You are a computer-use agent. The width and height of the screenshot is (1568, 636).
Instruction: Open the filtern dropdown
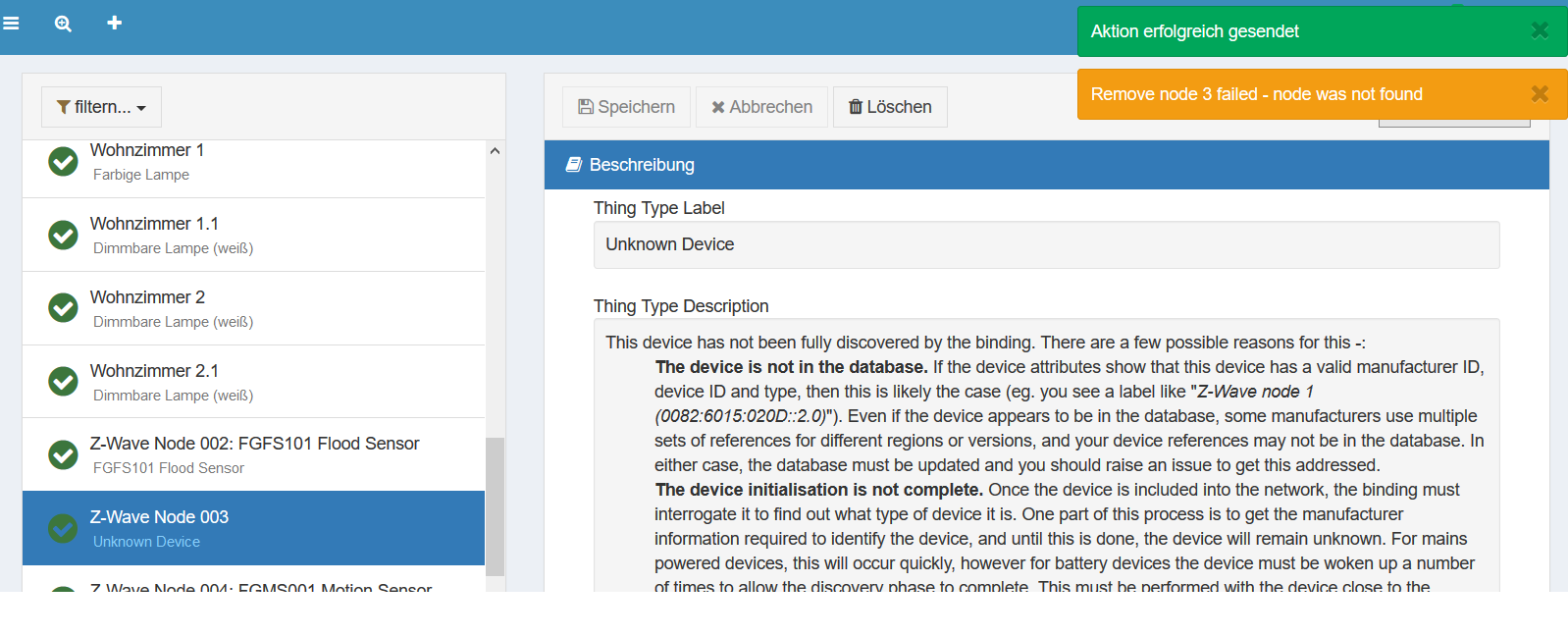point(101,107)
